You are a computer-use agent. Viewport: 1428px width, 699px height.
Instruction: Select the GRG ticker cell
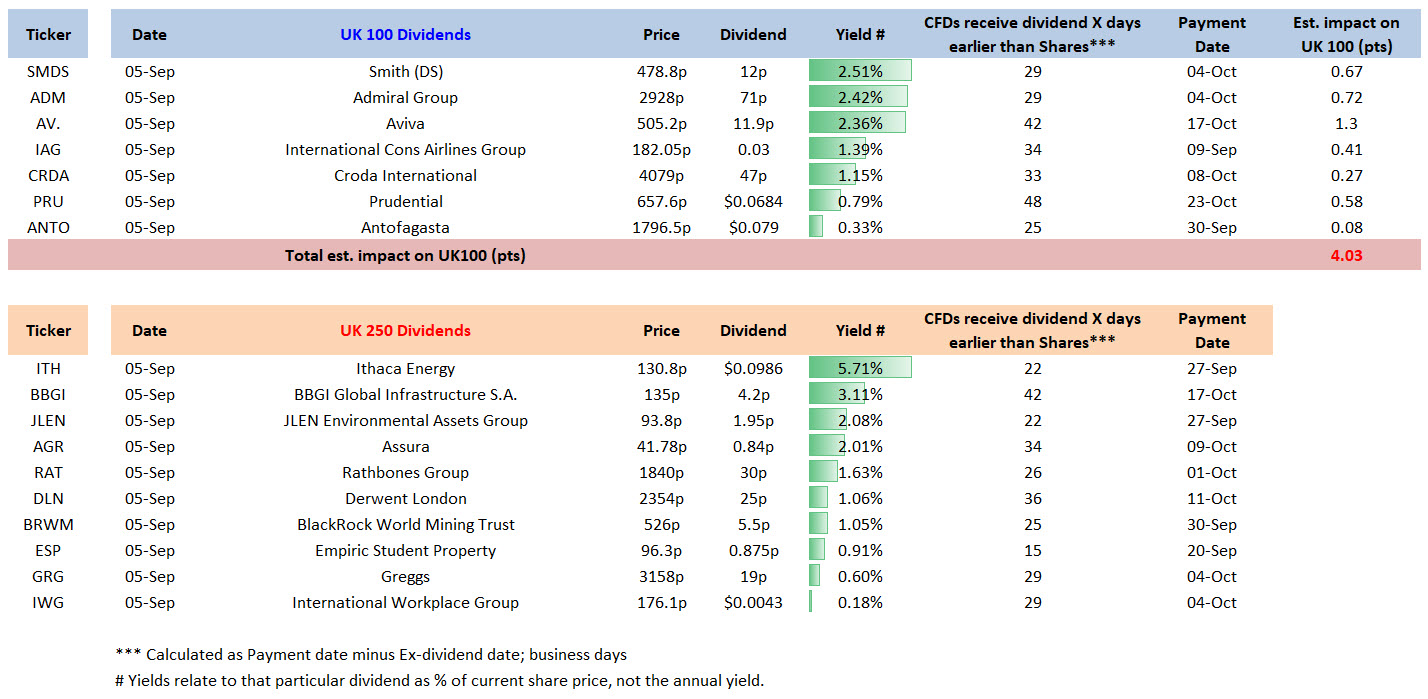pos(48,577)
